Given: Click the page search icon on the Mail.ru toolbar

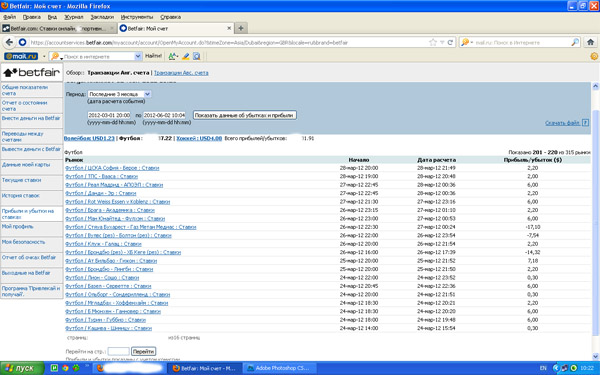Looking at the screenshot, I should pos(197,56).
